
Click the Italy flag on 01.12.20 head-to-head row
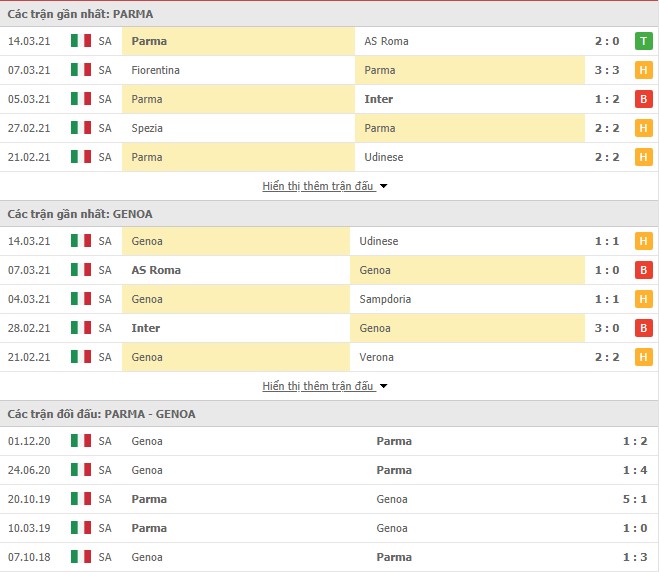click(81, 441)
